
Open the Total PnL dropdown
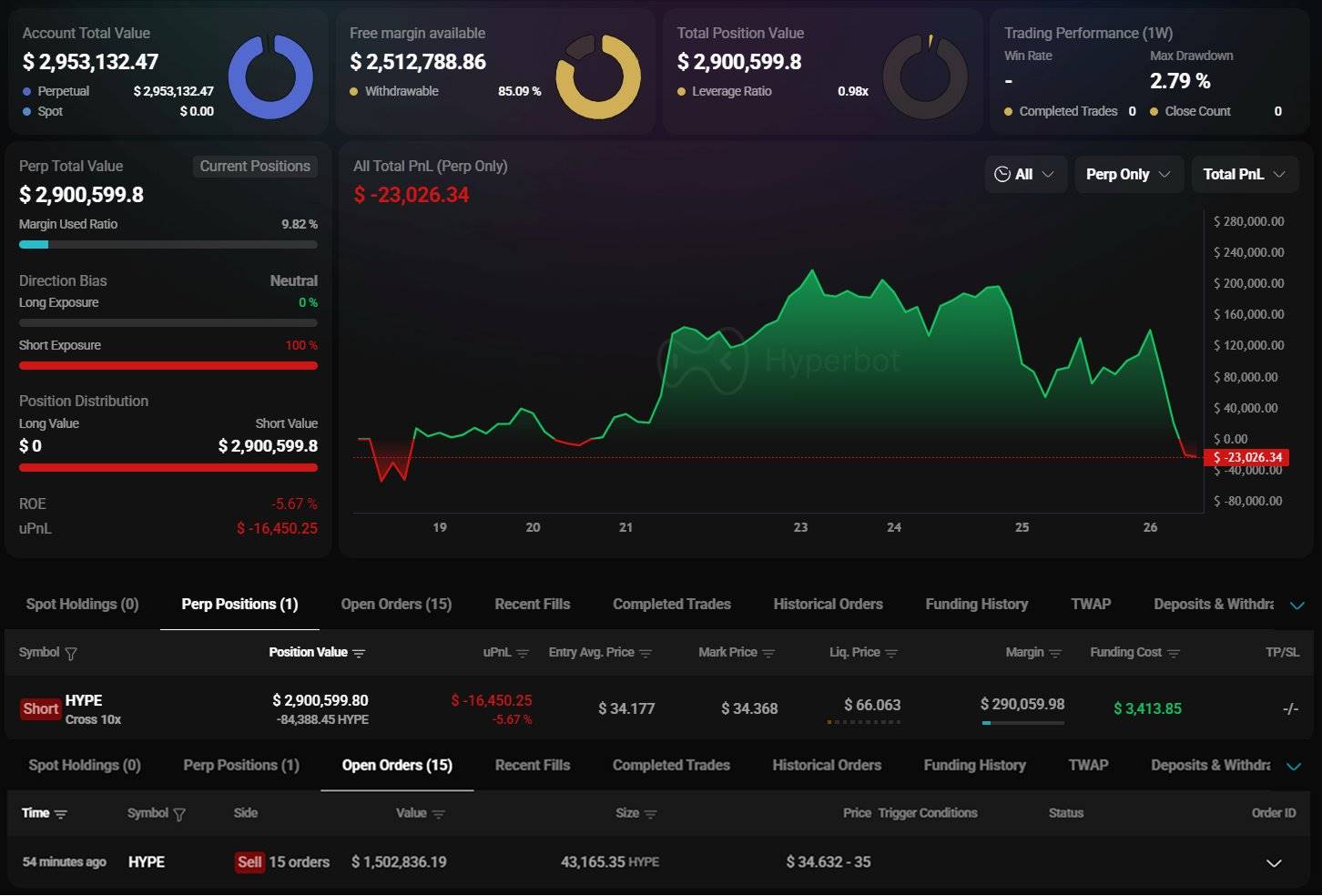(x=1244, y=175)
